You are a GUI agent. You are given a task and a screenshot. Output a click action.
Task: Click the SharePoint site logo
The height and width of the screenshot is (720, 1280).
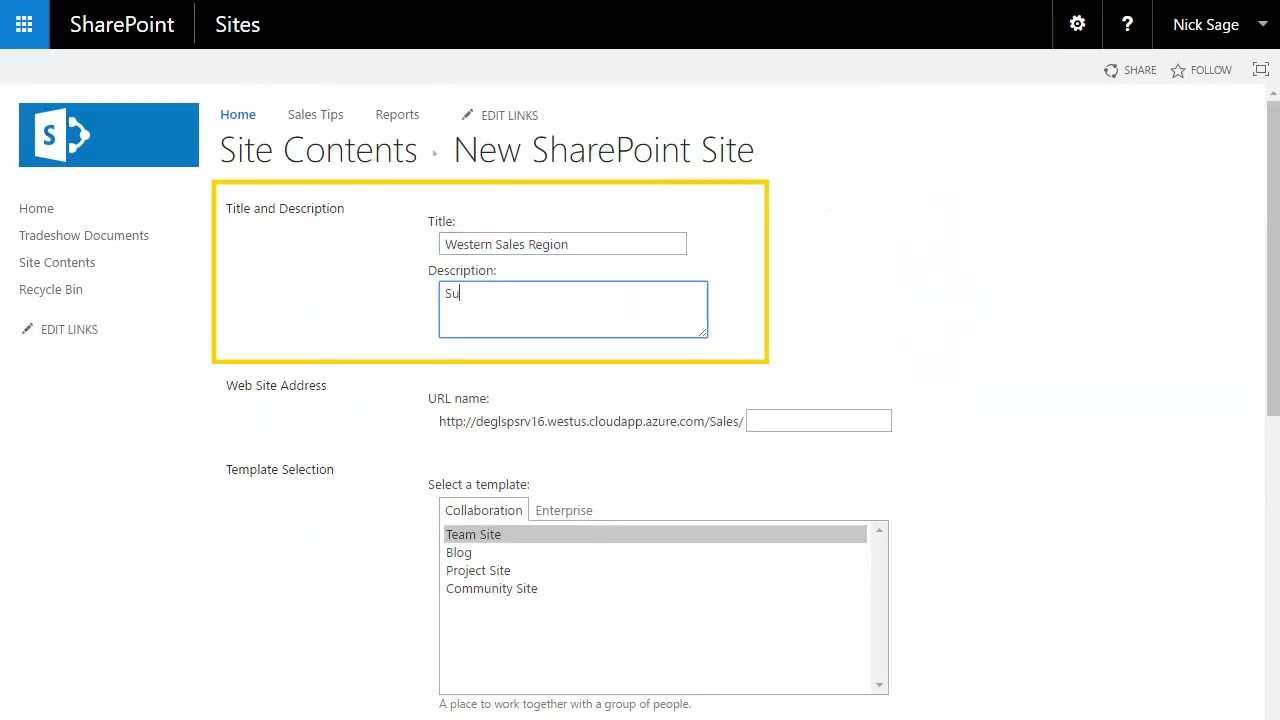pyautogui.click(x=108, y=134)
